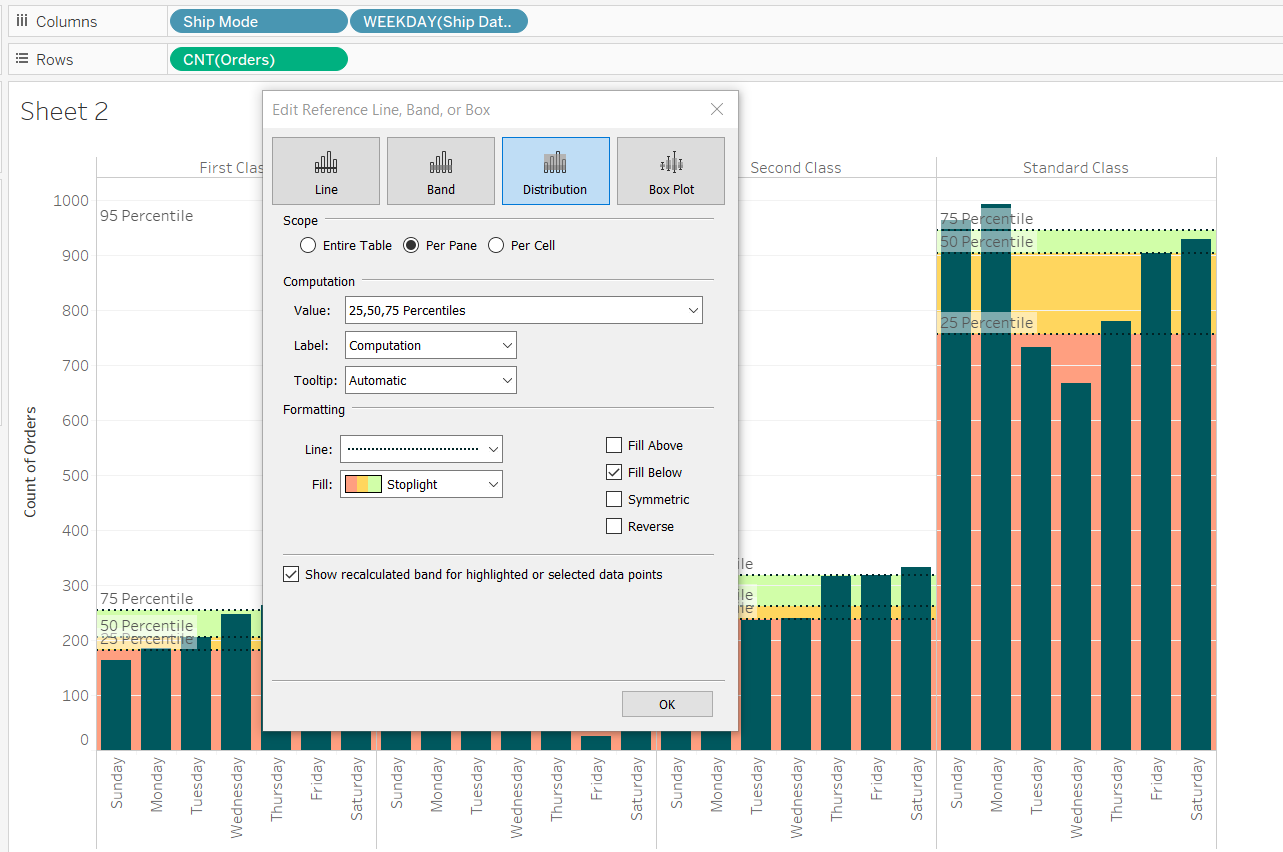
Task: Select the CNT(Orders) pill in Rows
Action: click(x=259, y=59)
